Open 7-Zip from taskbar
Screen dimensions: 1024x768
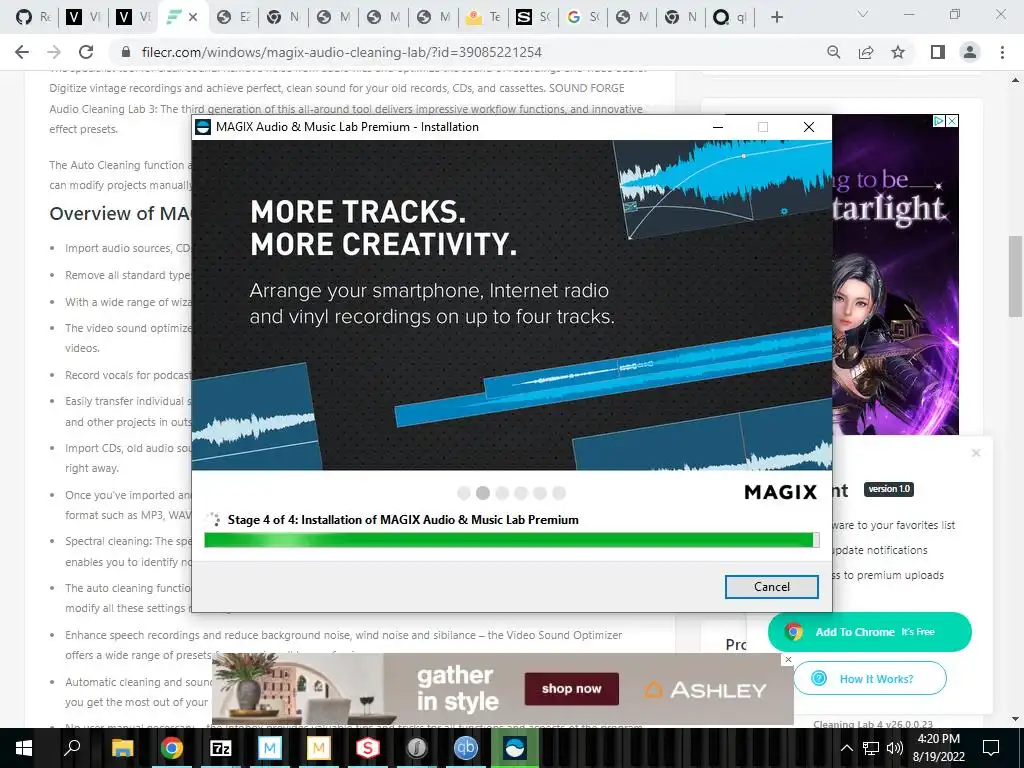tap(220, 748)
